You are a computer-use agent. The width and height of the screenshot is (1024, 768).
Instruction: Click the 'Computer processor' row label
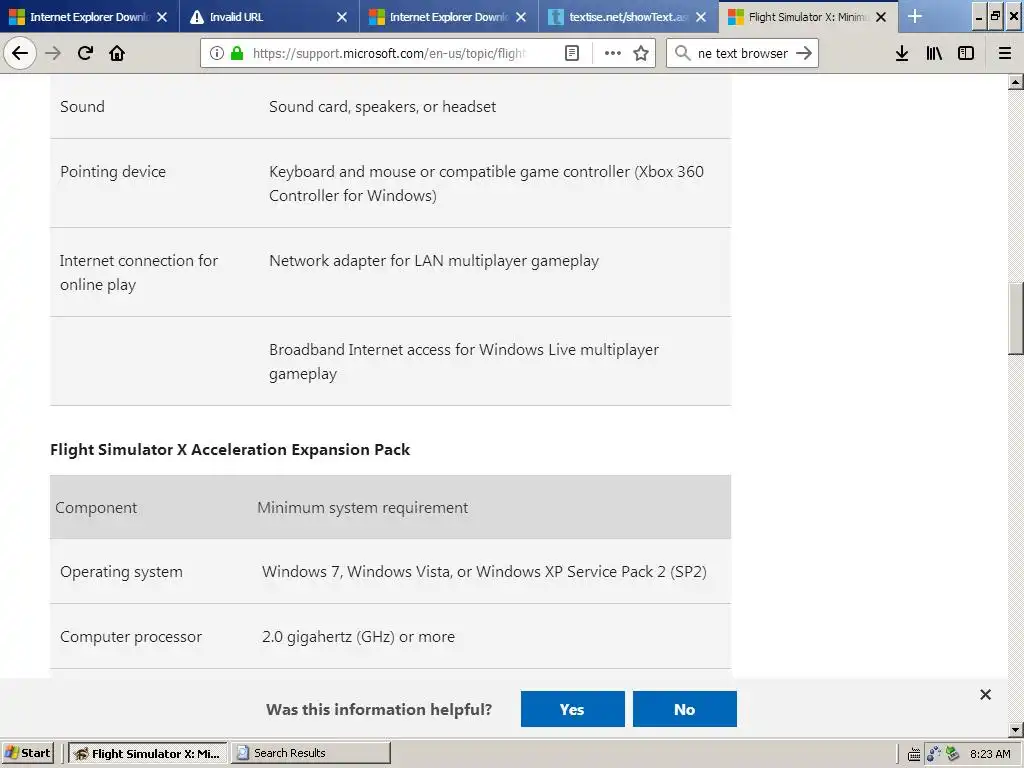click(x=131, y=637)
